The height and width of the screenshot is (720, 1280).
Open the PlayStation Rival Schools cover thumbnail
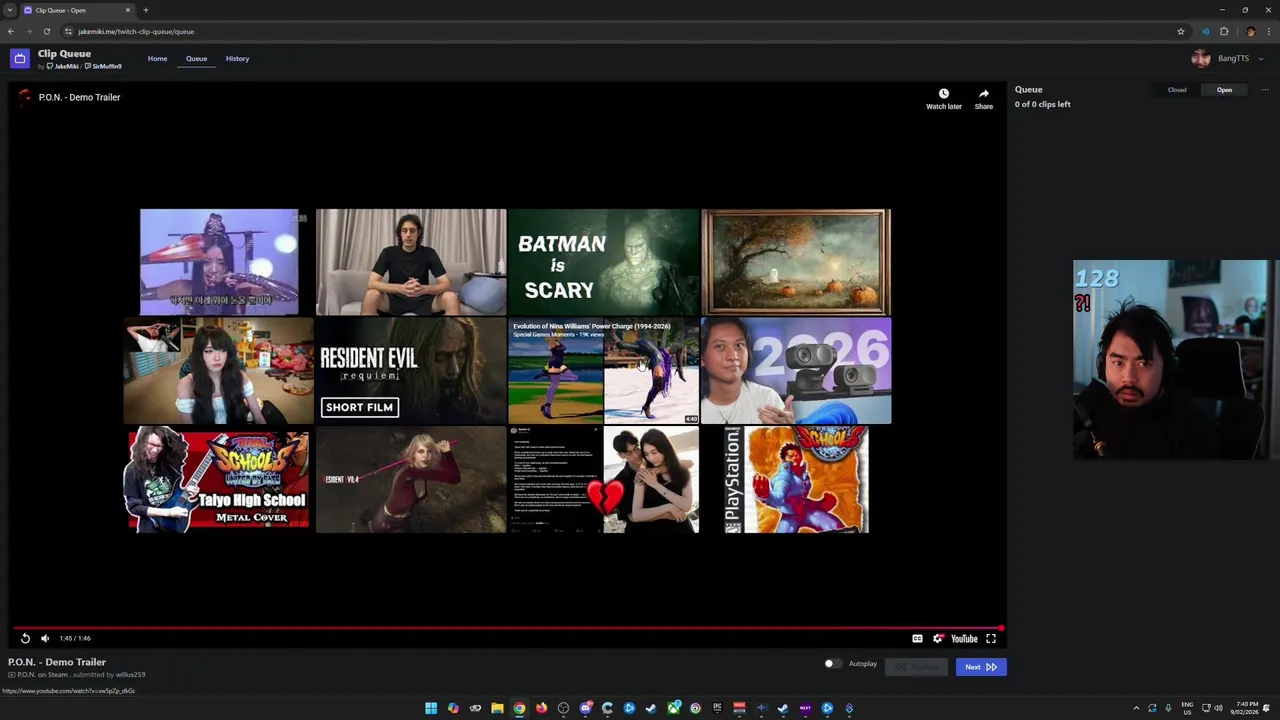coord(796,480)
